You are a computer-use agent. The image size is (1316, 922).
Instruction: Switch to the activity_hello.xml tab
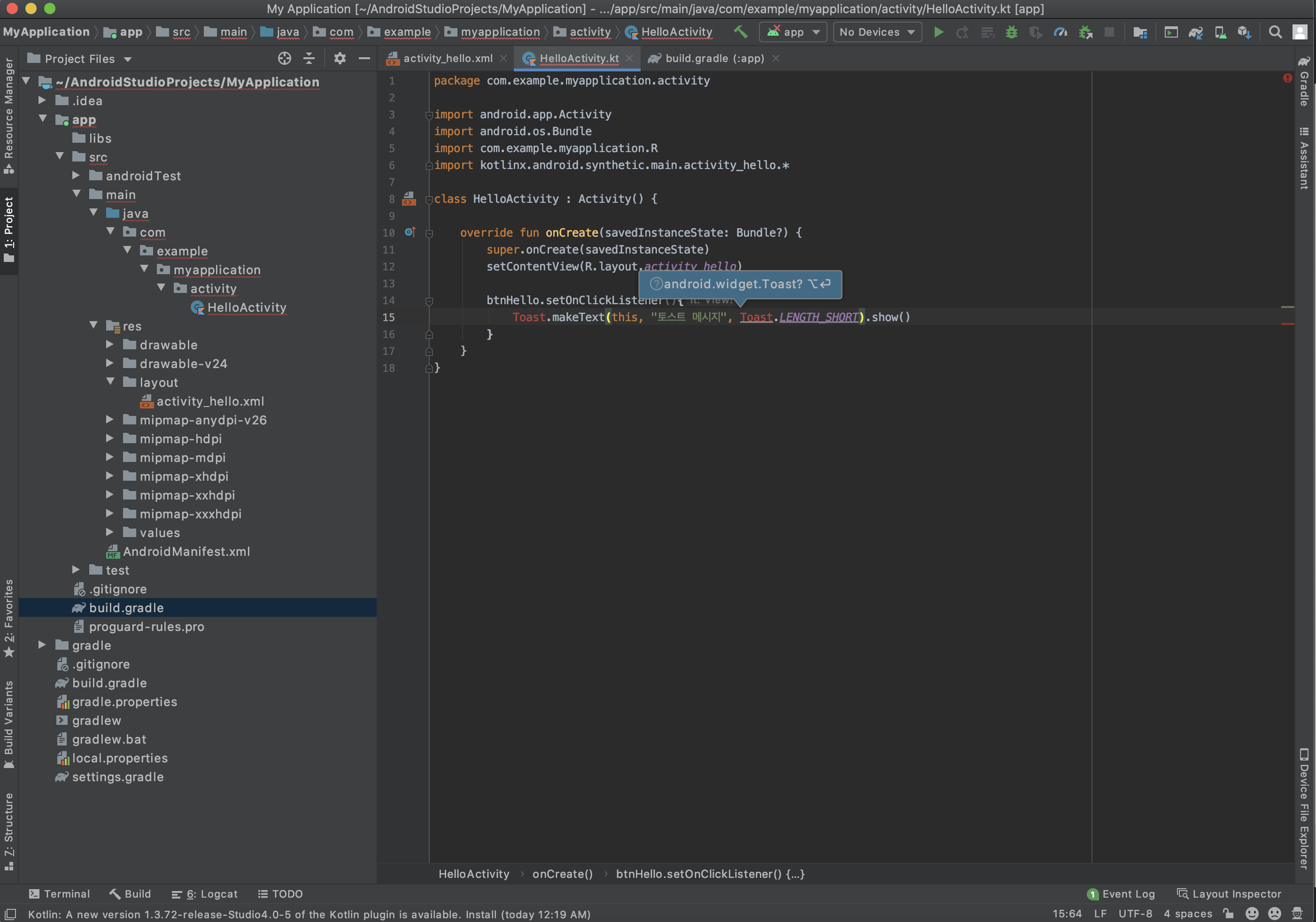(x=447, y=59)
